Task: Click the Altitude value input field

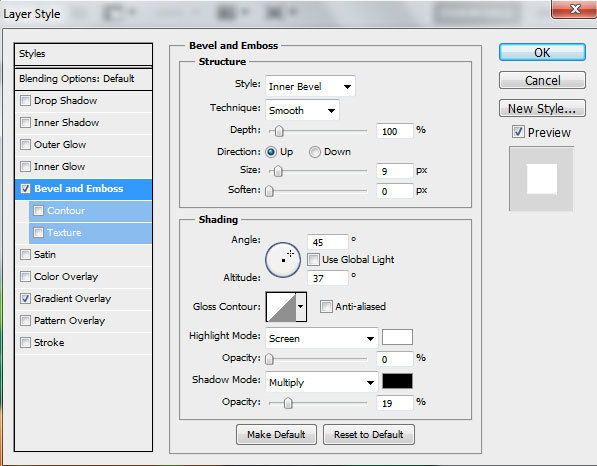Action: tap(328, 278)
